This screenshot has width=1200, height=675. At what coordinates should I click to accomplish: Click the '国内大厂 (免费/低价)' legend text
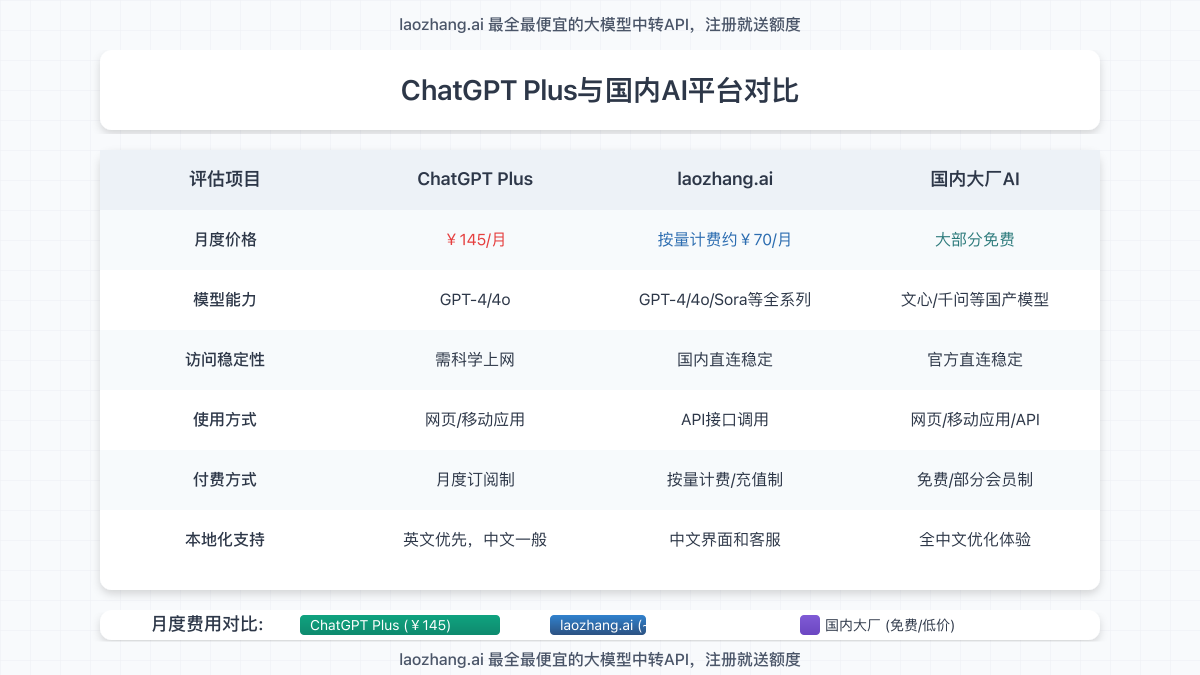890,625
